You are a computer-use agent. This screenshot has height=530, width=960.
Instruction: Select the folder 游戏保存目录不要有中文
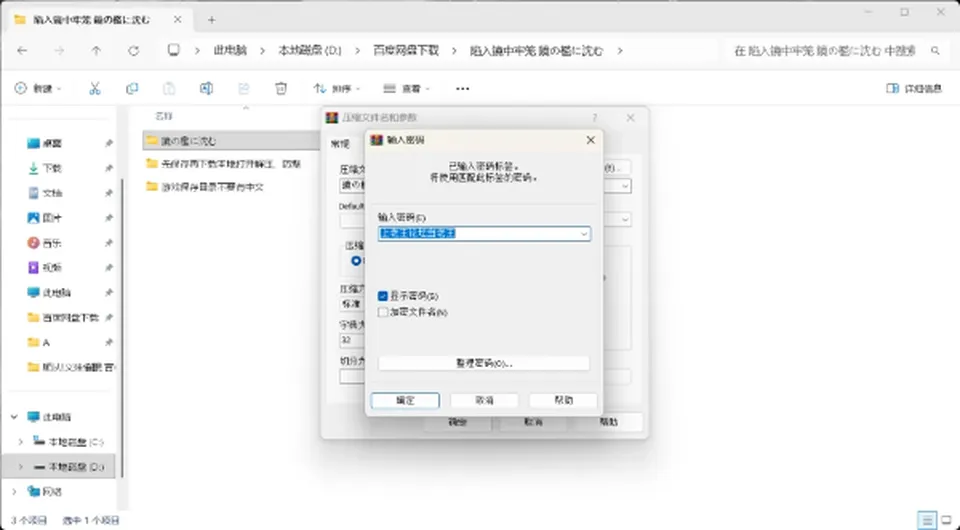click(212, 187)
